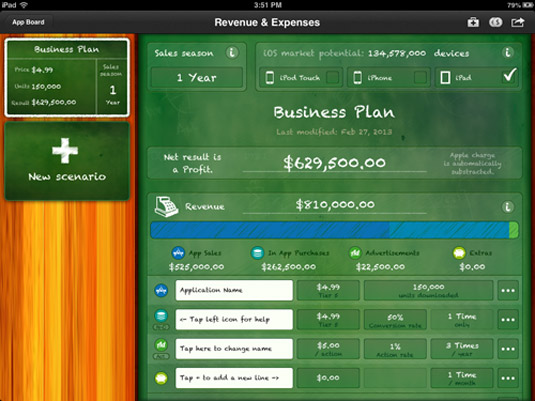Screen dimensions: 535x401
Task: Tap the in-app purchase row icon
Action: coord(161,317)
